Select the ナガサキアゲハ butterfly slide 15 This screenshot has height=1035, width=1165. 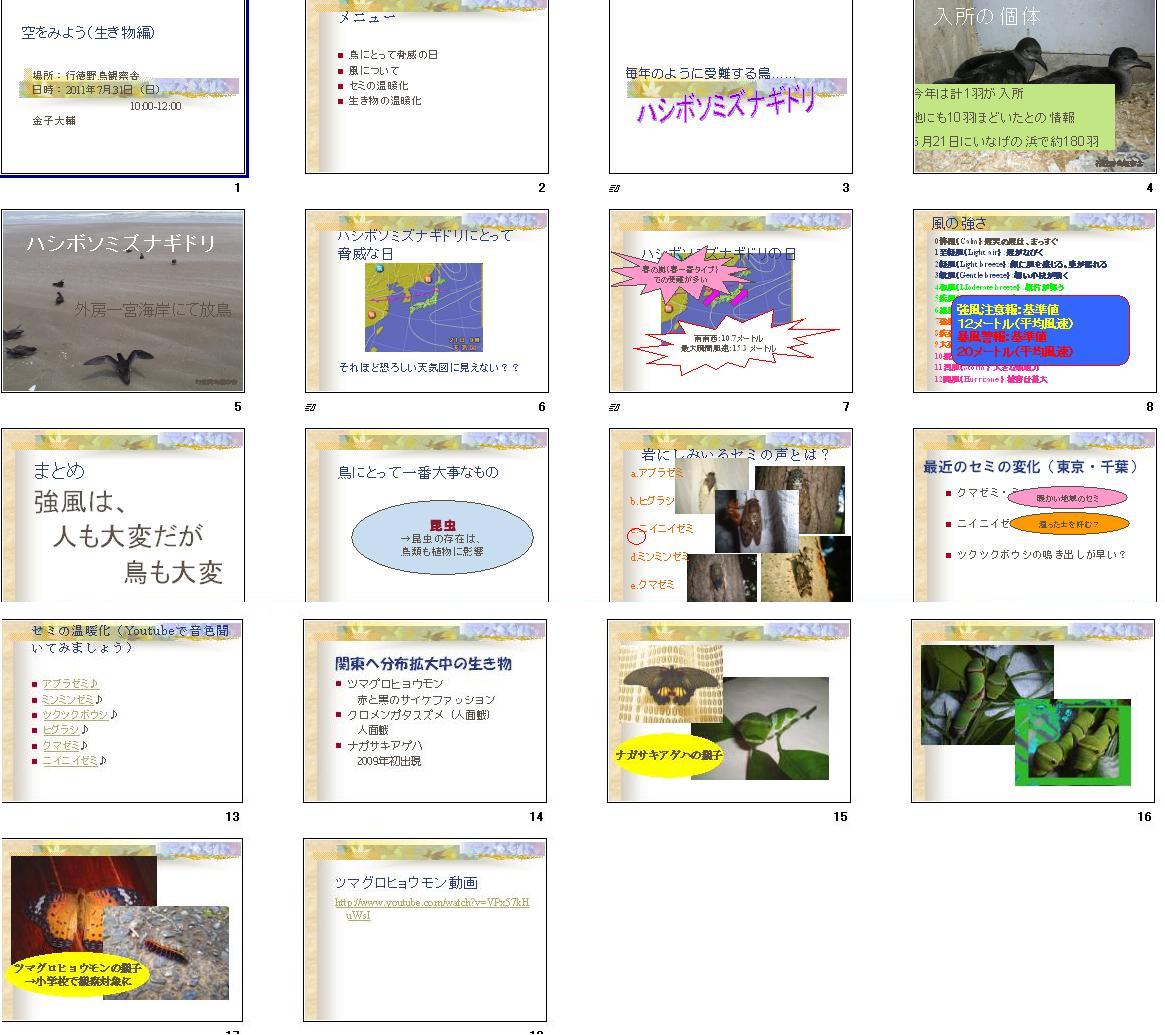pos(729,711)
